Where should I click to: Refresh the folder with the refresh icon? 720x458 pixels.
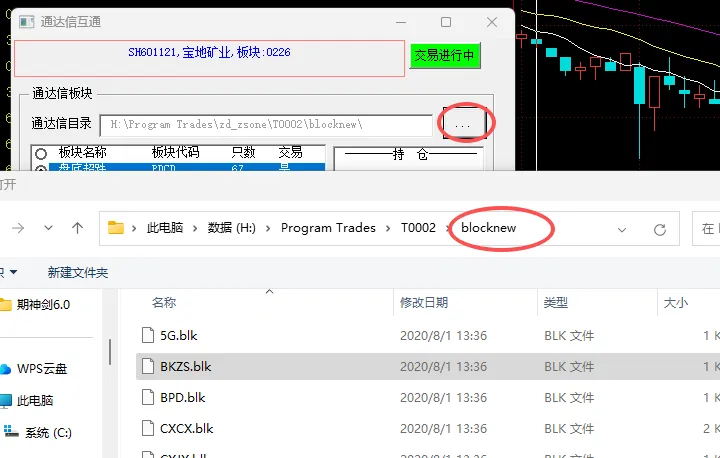[660, 230]
